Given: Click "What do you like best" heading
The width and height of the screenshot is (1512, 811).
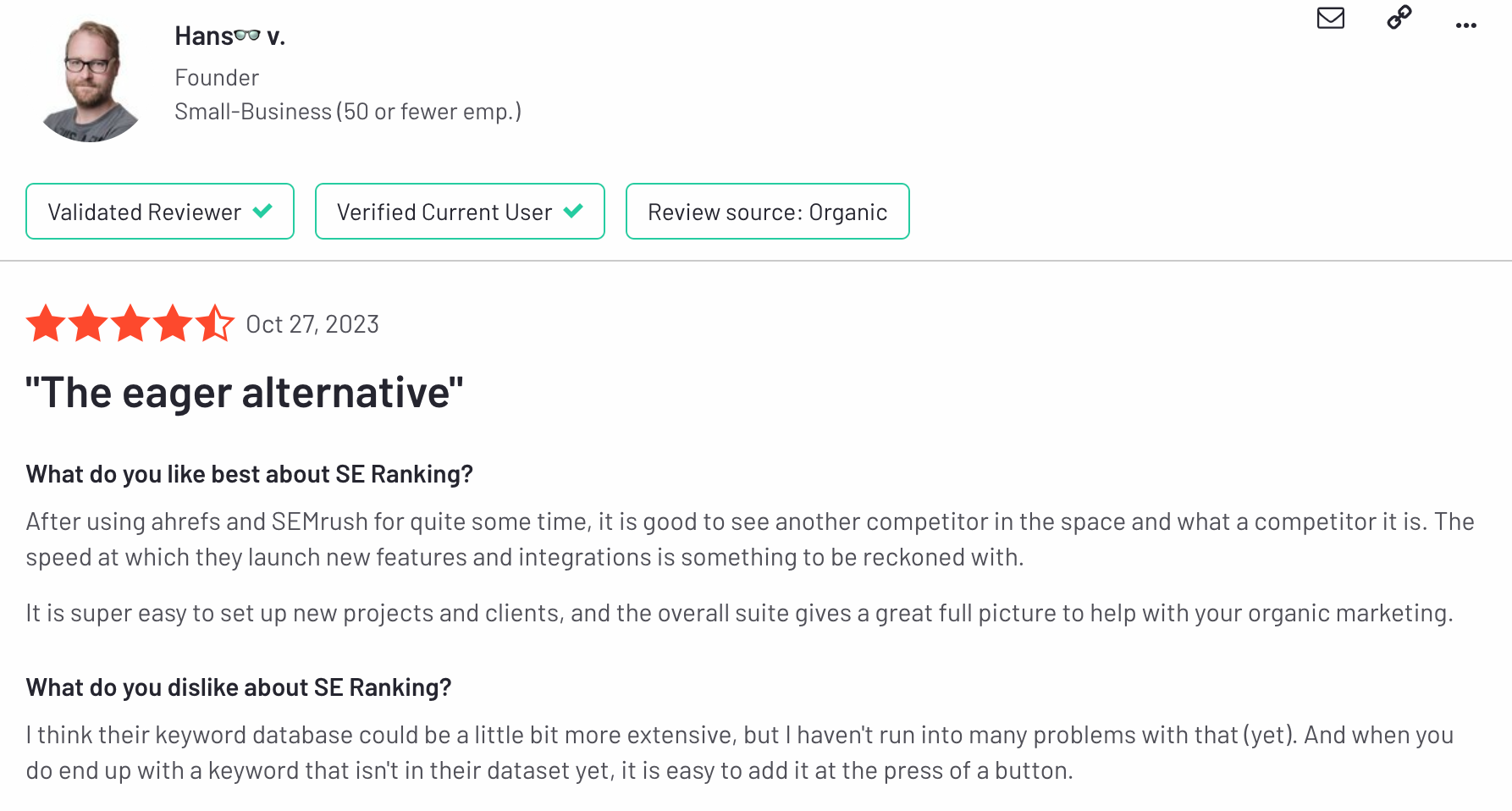Looking at the screenshot, I should pos(250,474).
